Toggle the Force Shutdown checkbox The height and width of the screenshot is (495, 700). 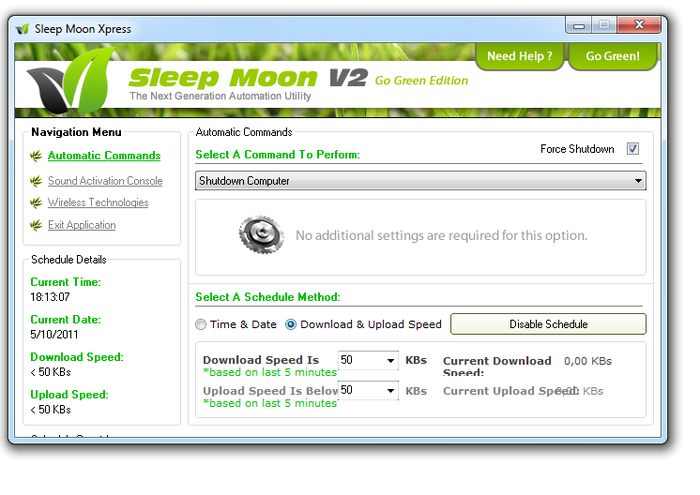coord(633,149)
